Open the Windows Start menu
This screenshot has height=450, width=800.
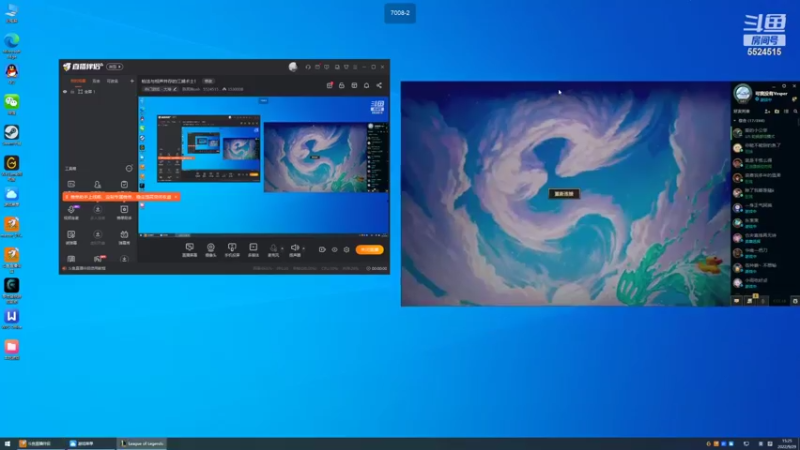(7, 444)
